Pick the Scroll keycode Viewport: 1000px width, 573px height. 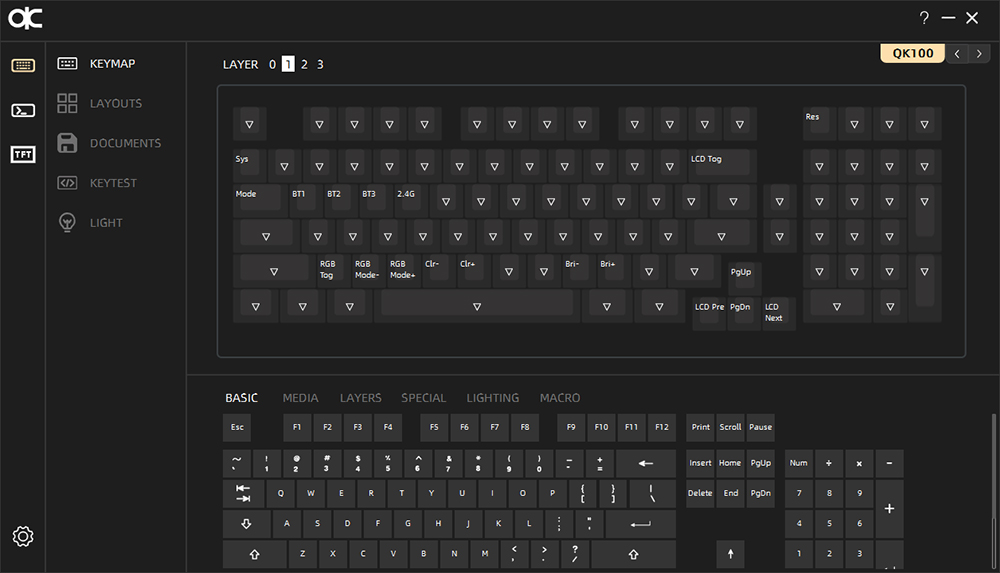[730, 428]
